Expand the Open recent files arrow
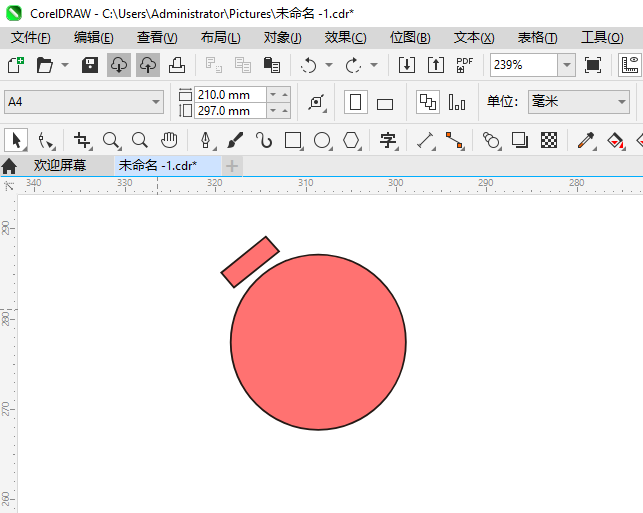The image size is (643, 513). click(x=65, y=65)
